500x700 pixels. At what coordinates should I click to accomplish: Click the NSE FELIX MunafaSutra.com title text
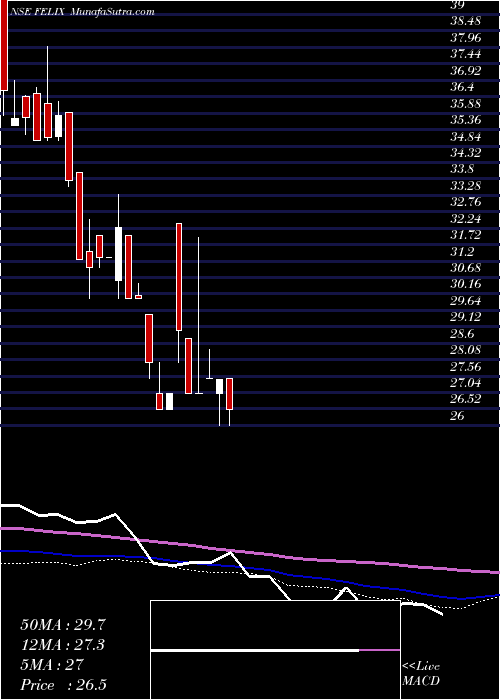85,12
